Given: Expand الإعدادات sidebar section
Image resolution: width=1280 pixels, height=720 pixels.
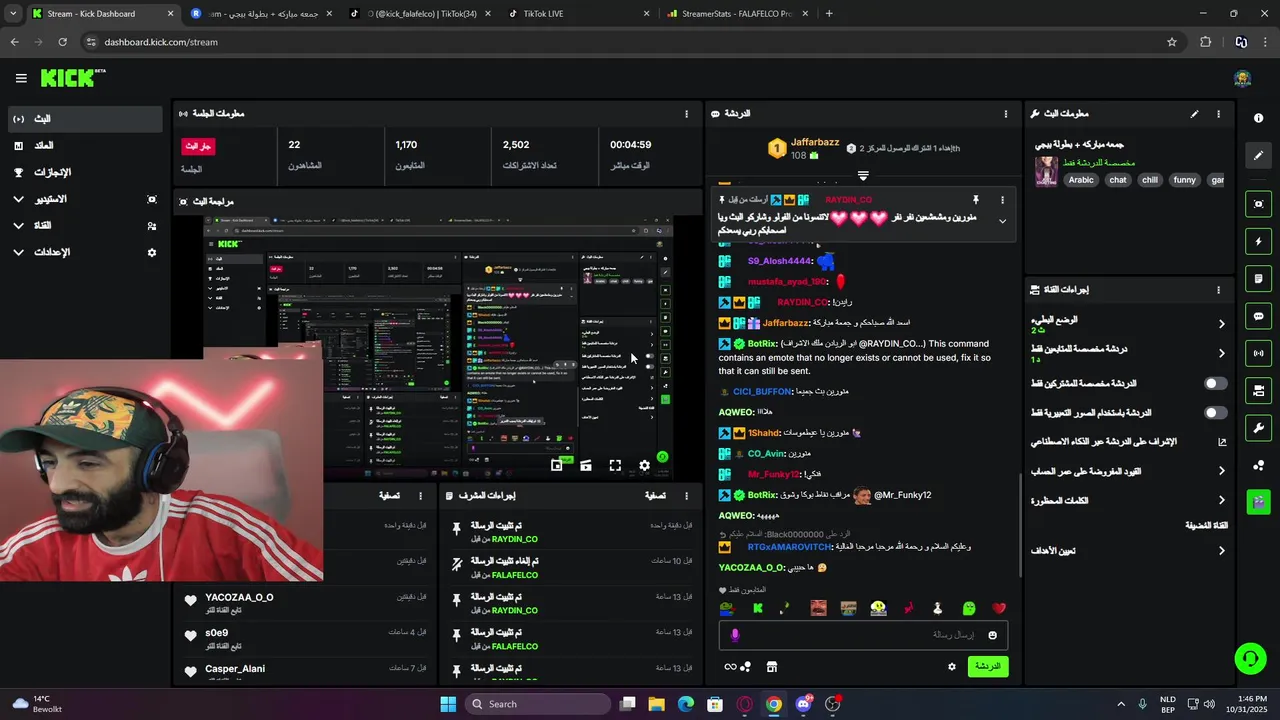Looking at the screenshot, I should pos(85,252).
